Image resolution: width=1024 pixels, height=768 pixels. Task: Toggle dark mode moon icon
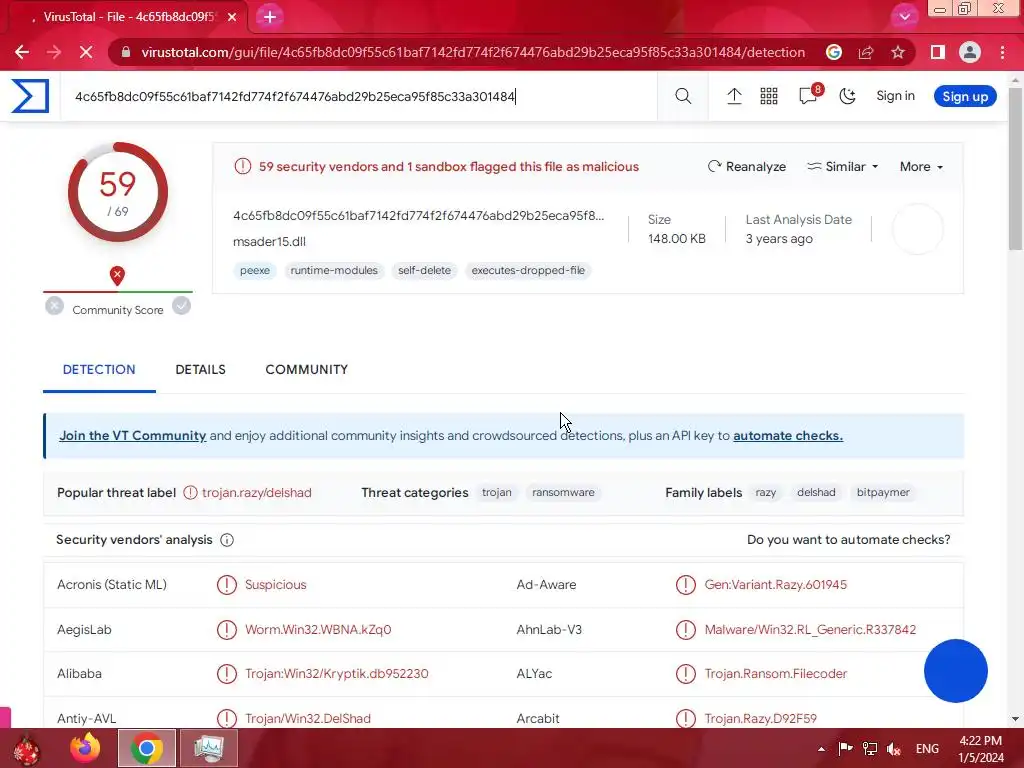pos(847,96)
